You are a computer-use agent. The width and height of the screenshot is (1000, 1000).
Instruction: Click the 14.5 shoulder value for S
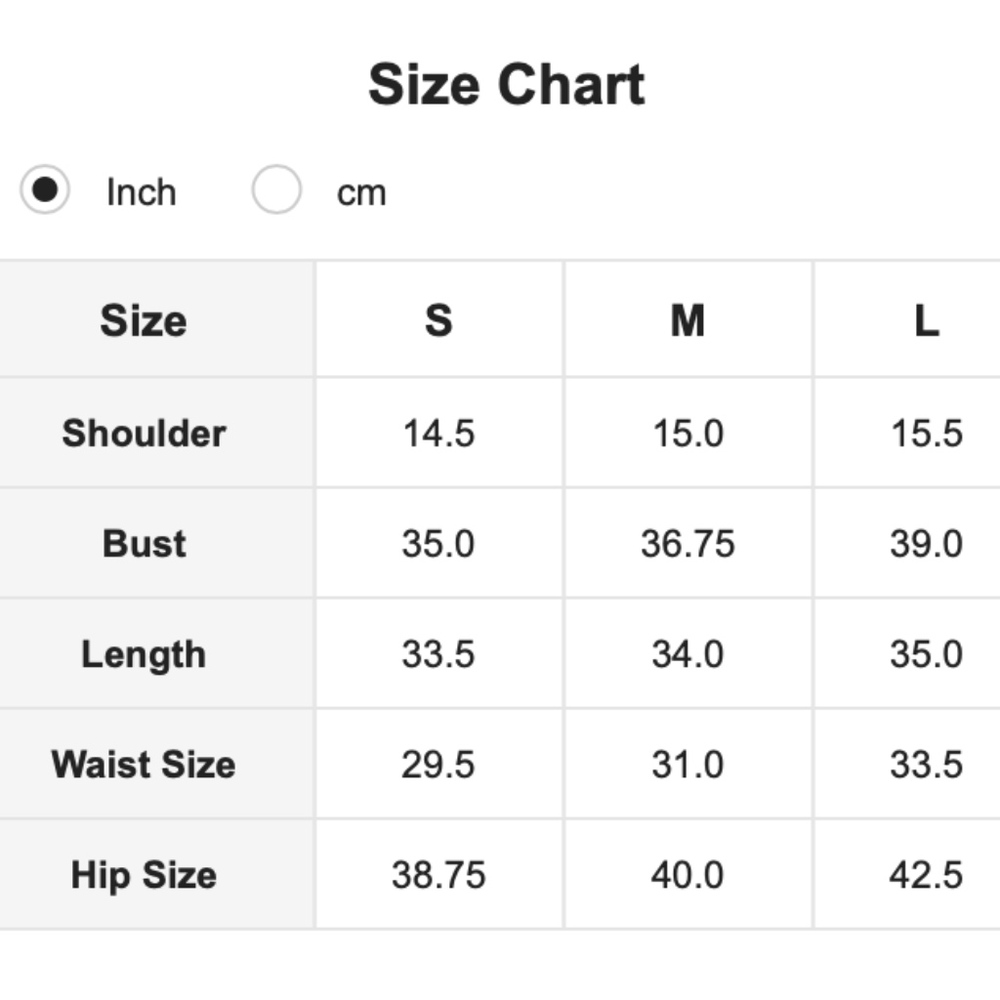click(438, 433)
